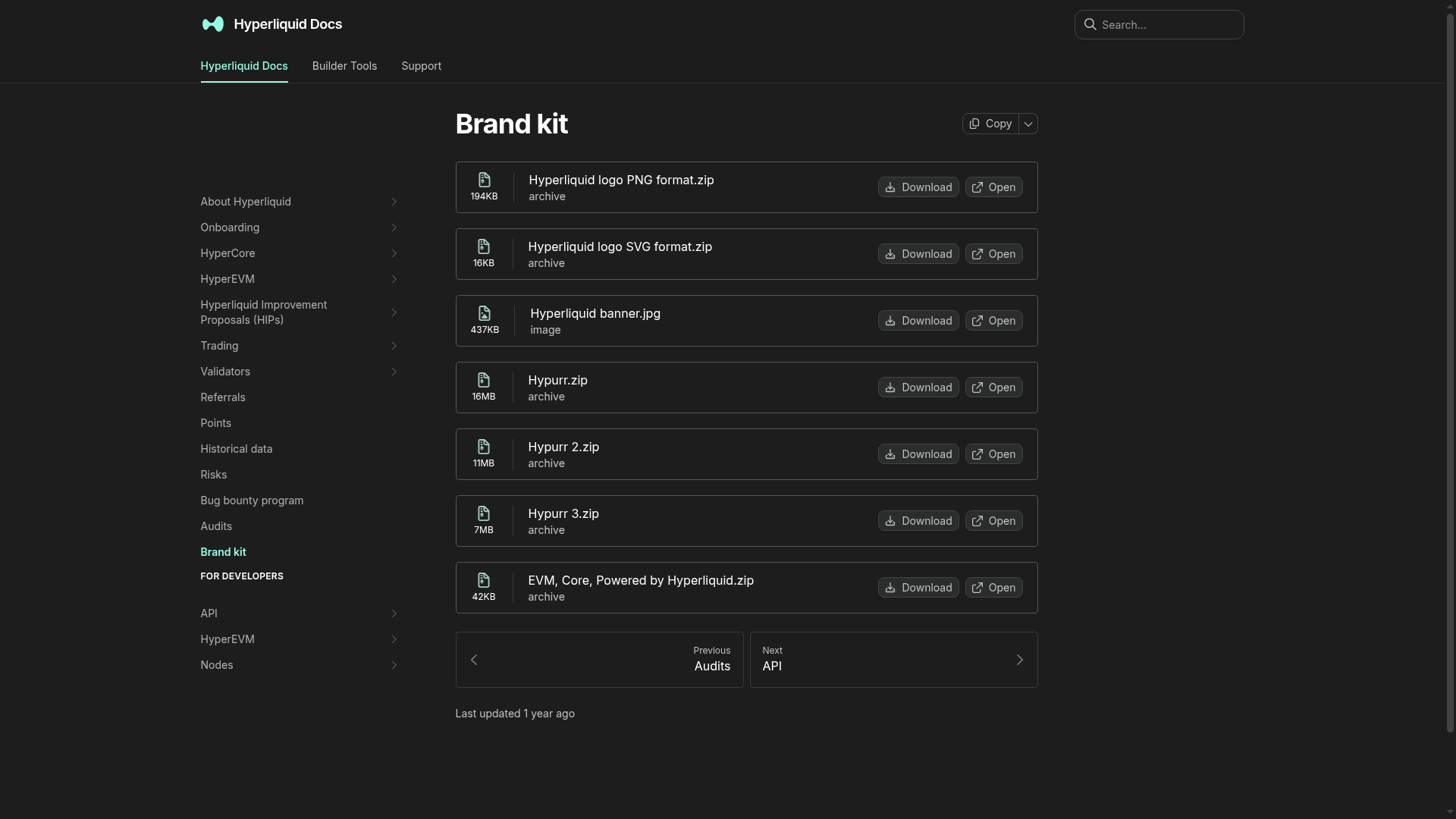The height and width of the screenshot is (819, 1456).
Task: Click the page vertical scrollbar
Action: pyautogui.click(x=1450, y=373)
